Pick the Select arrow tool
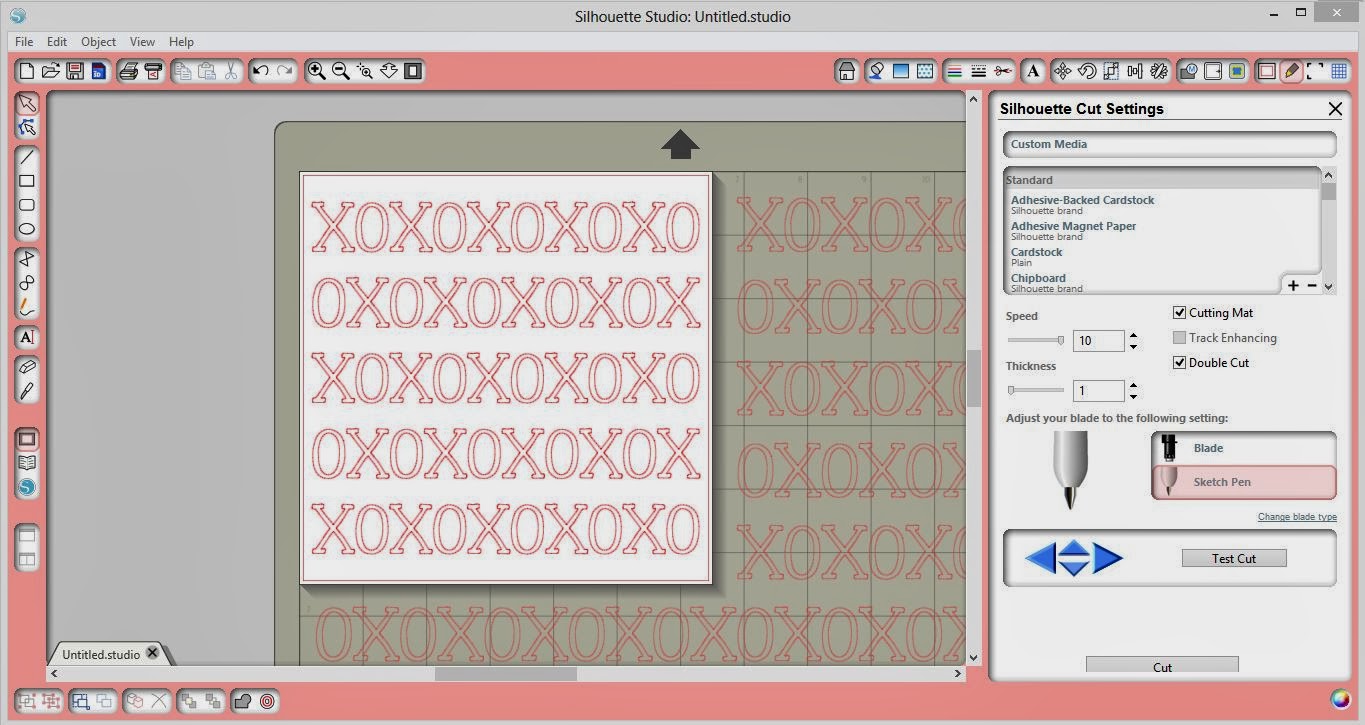The image size is (1365, 725). click(x=27, y=103)
